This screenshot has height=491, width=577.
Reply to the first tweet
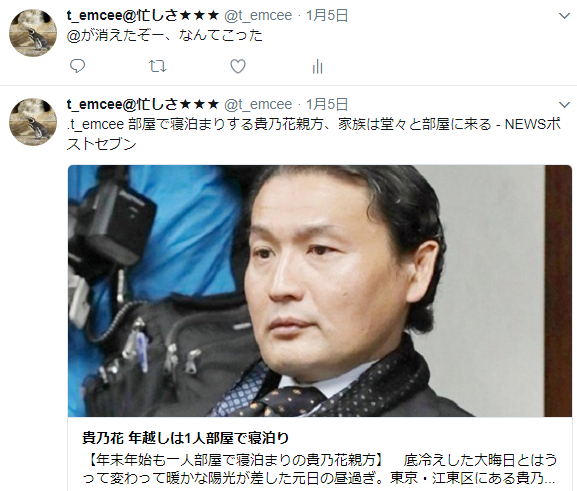click(x=77, y=66)
